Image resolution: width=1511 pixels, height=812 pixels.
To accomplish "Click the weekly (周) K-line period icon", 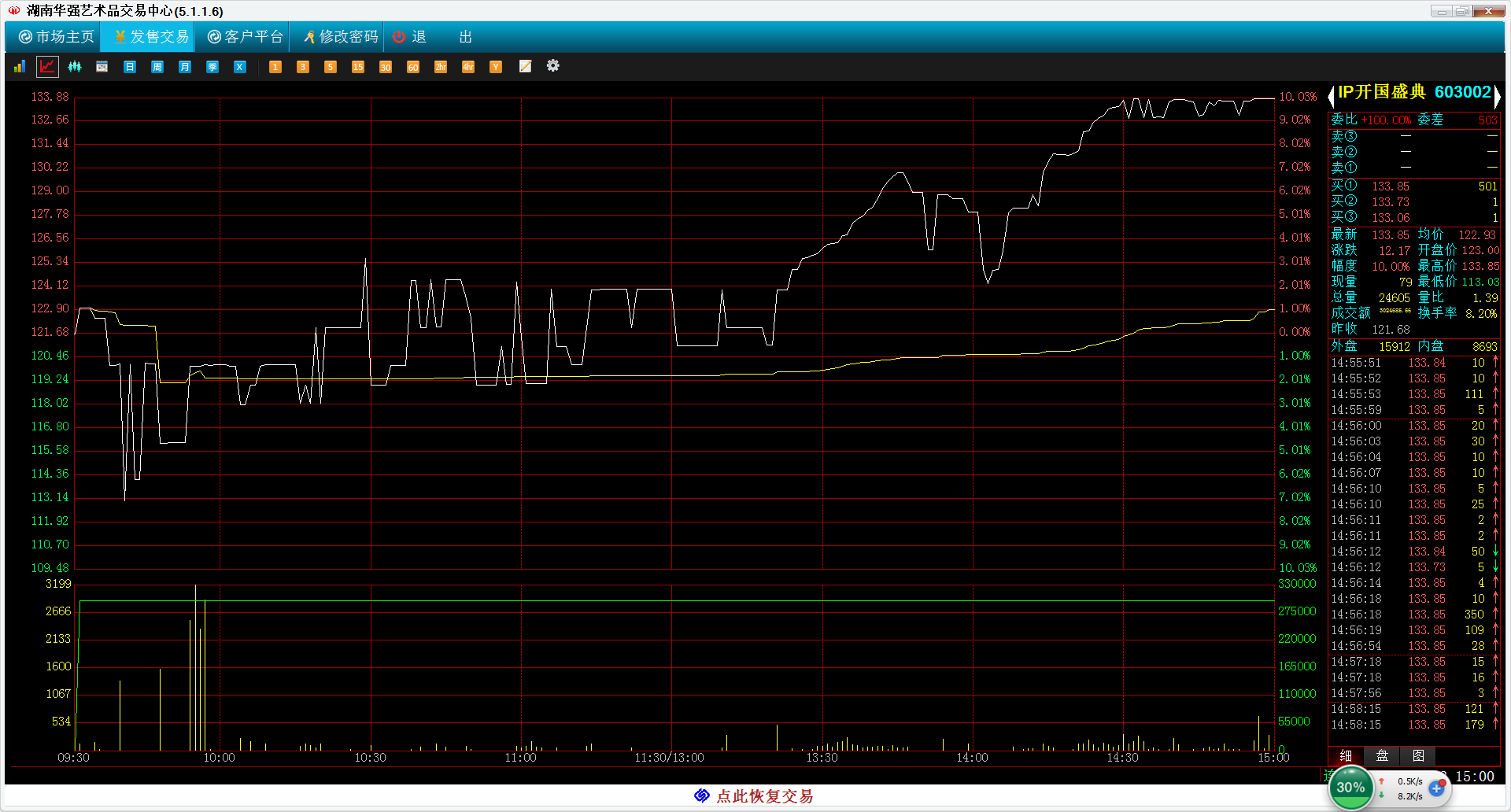I will (157, 67).
